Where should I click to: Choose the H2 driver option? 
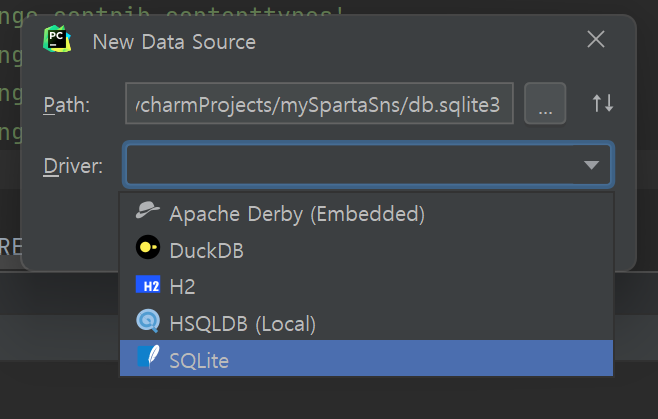(x=366, y=286)
